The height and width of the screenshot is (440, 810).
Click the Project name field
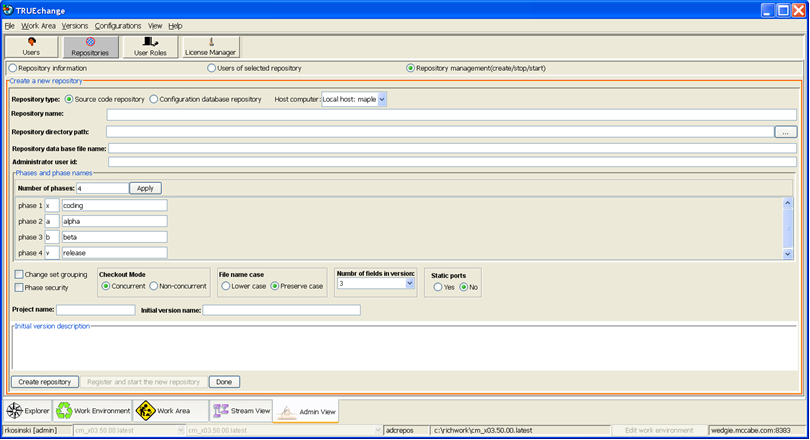(x=96, y=310)
